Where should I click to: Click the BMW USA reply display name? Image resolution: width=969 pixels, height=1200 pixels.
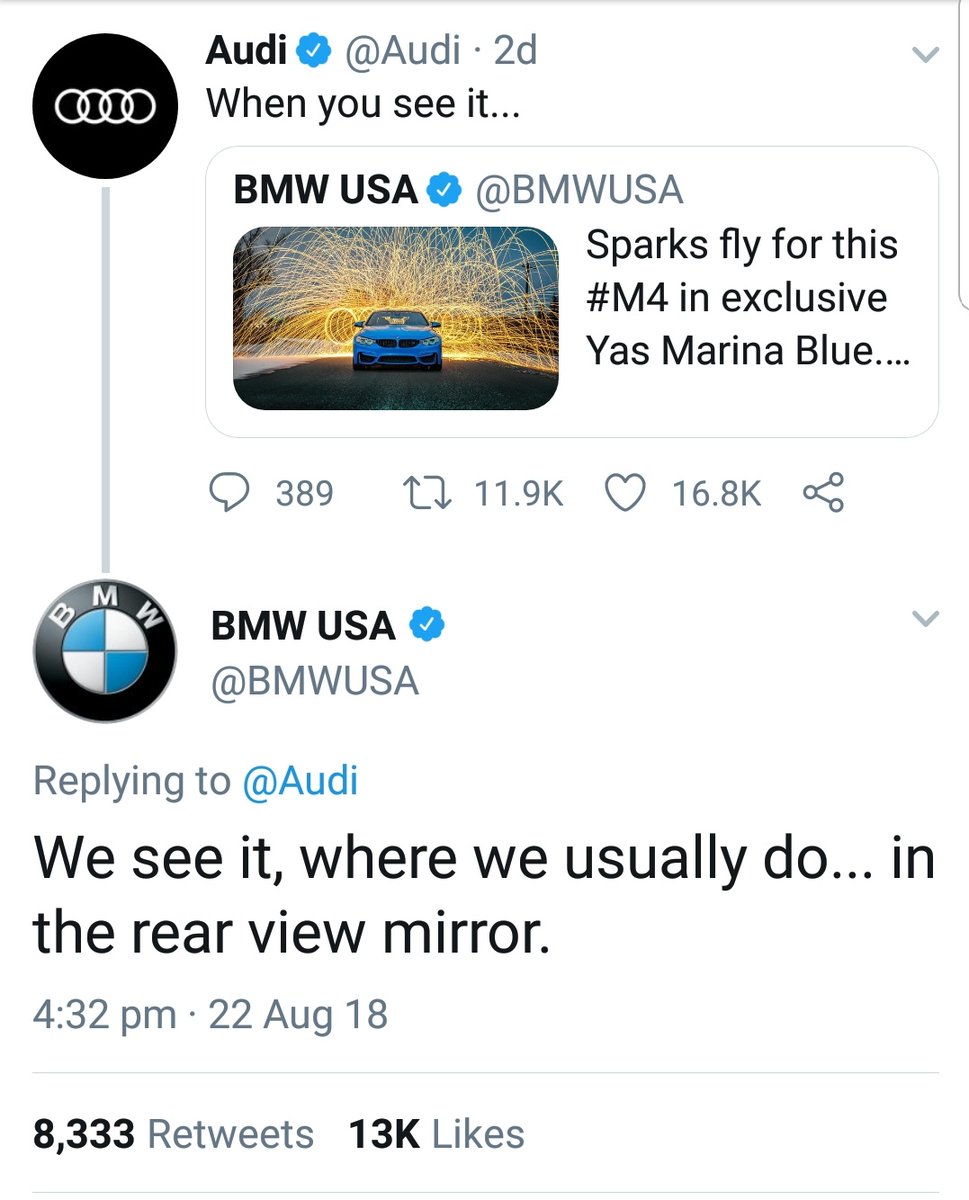(x=303, y=626)
